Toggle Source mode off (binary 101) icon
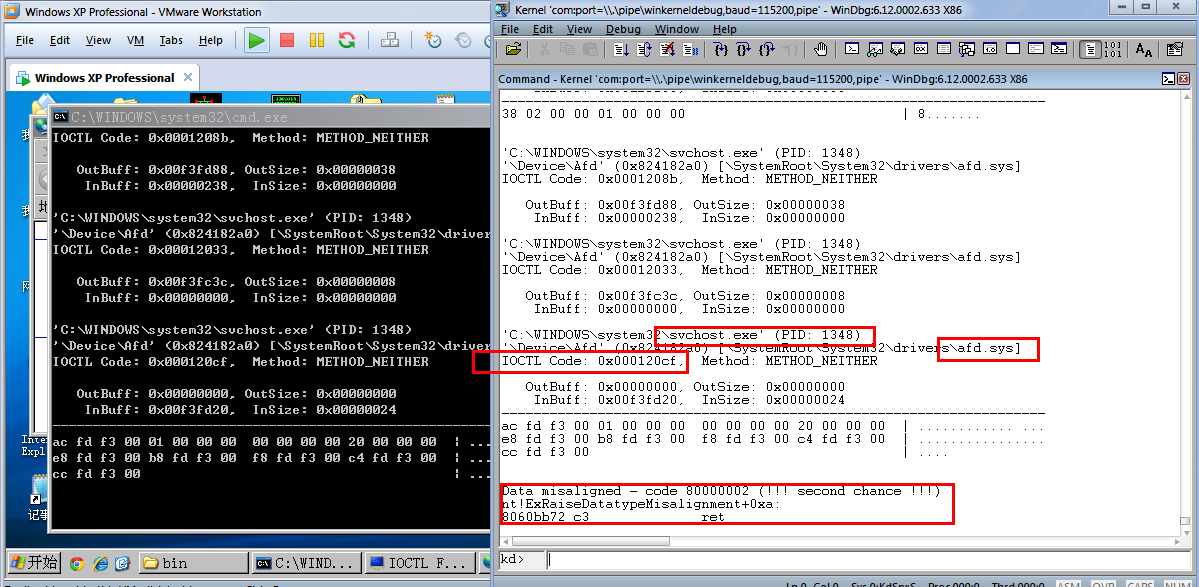 [x=1113, y=50]
